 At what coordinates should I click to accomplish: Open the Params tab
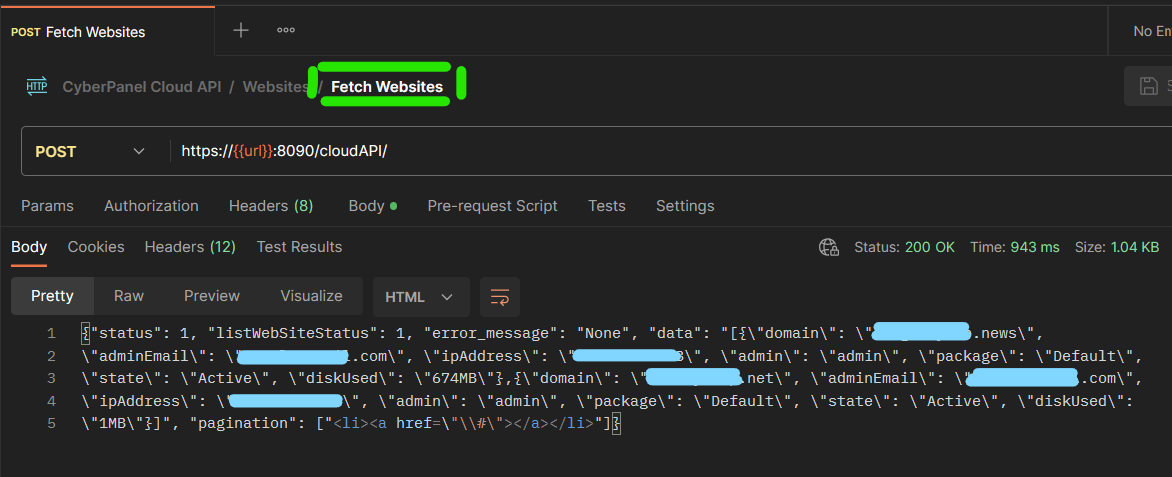click(x=47, y=206)
